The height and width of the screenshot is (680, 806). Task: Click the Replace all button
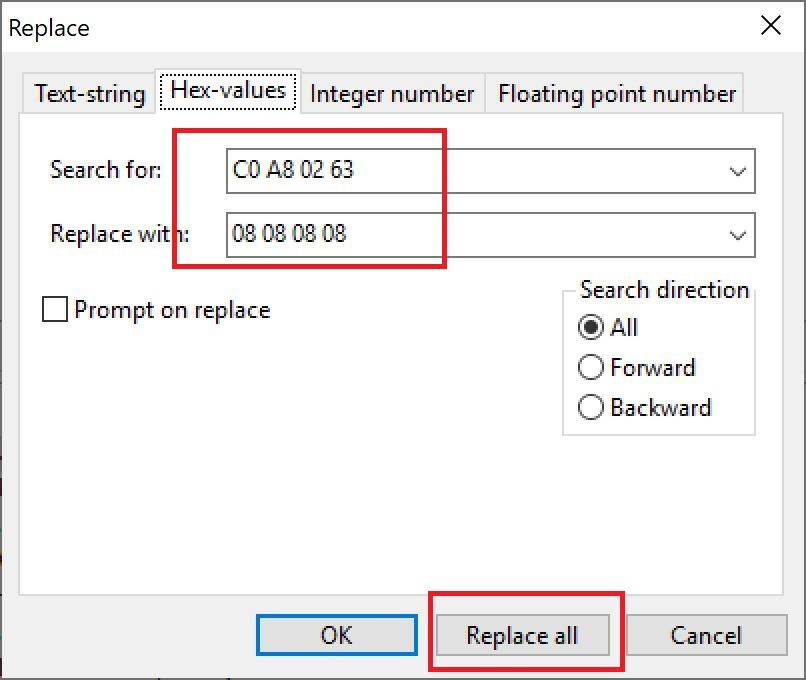point(522,635)
